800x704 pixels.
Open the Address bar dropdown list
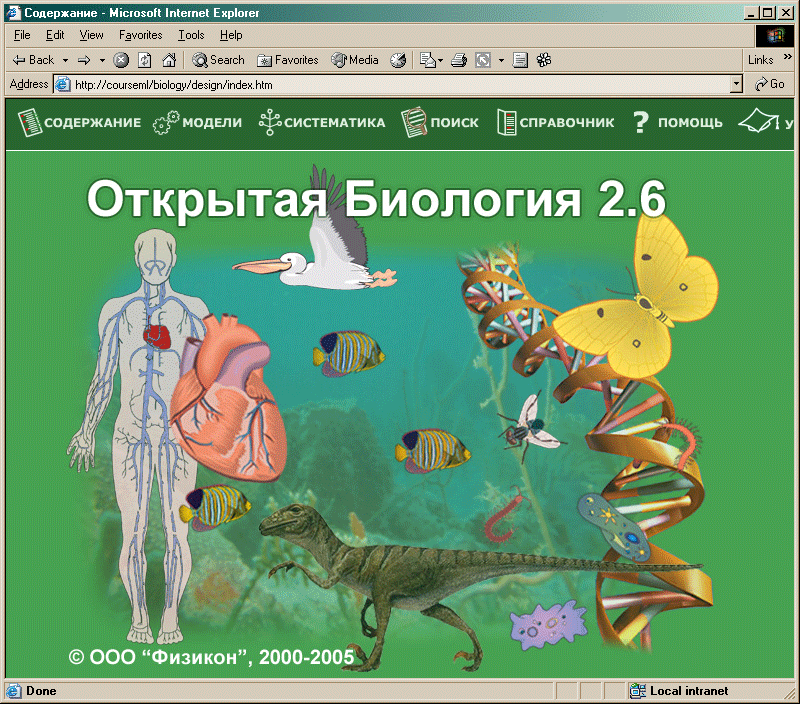click(x=736, y=84)
